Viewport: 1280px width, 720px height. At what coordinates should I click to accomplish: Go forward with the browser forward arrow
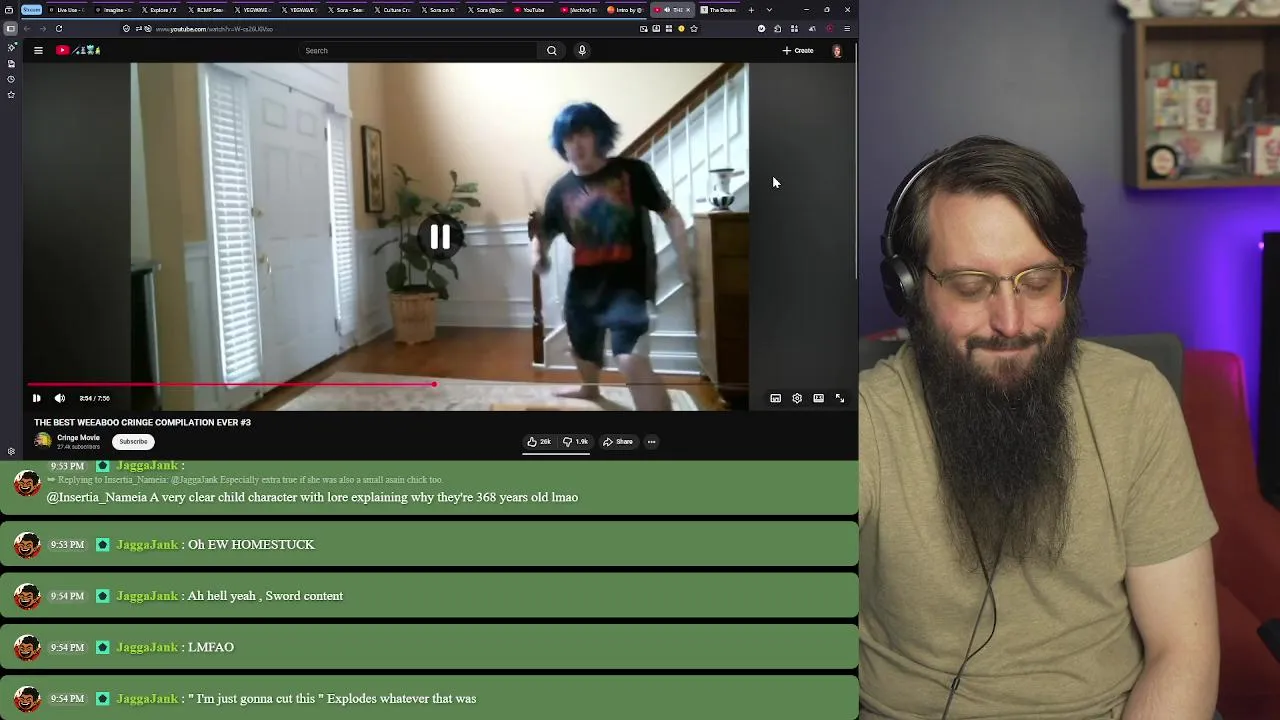42,29
